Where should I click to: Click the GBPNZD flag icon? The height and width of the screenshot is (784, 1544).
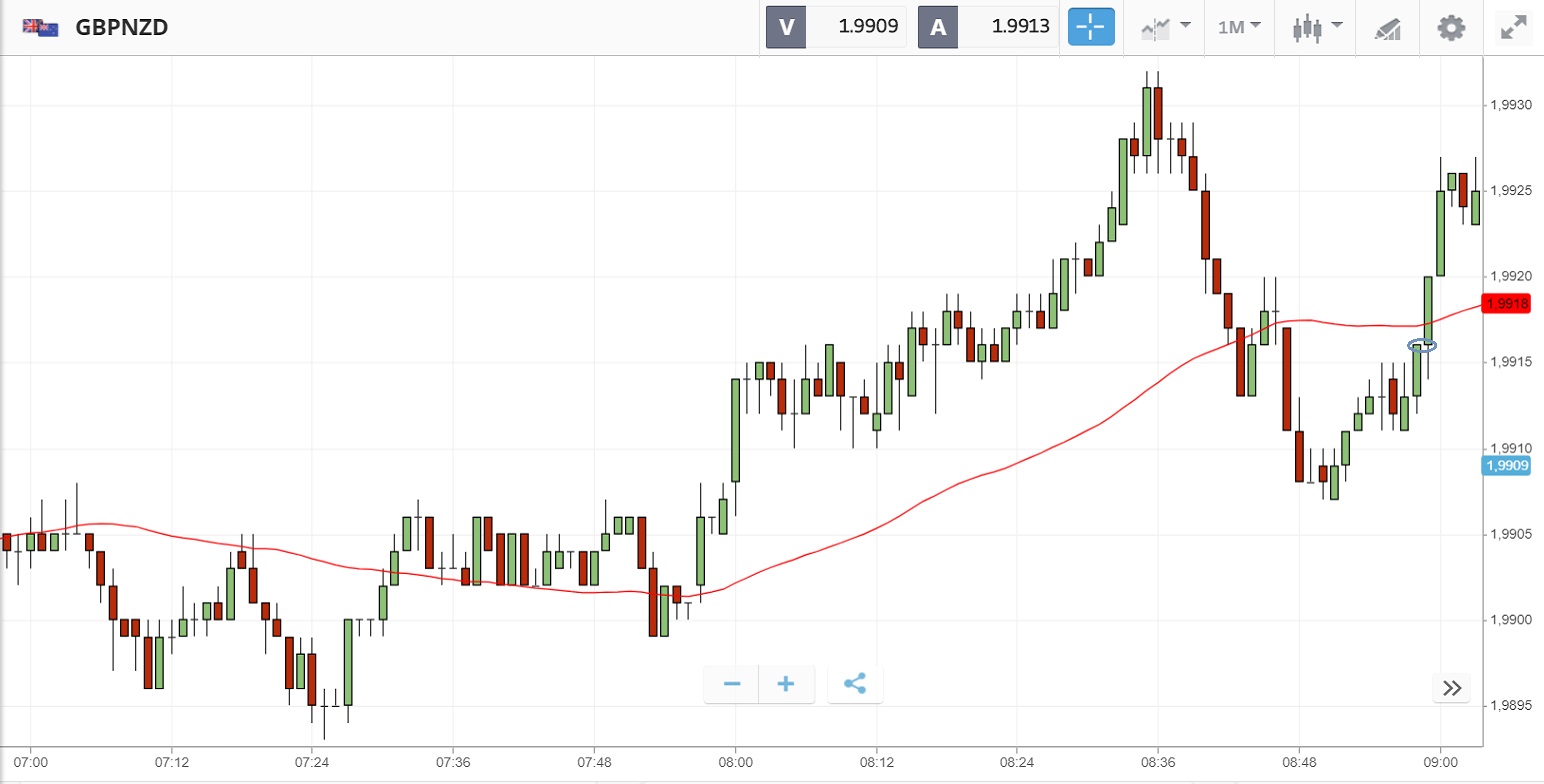(x=40, y=27)
